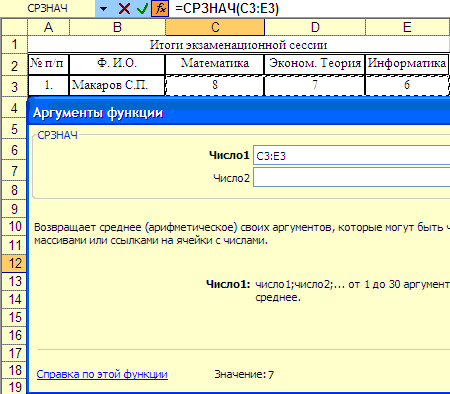This screenshot has width=450, height=394.
Task: Select row 17 header
Action: pyautogui.click(x=14, y=353)
